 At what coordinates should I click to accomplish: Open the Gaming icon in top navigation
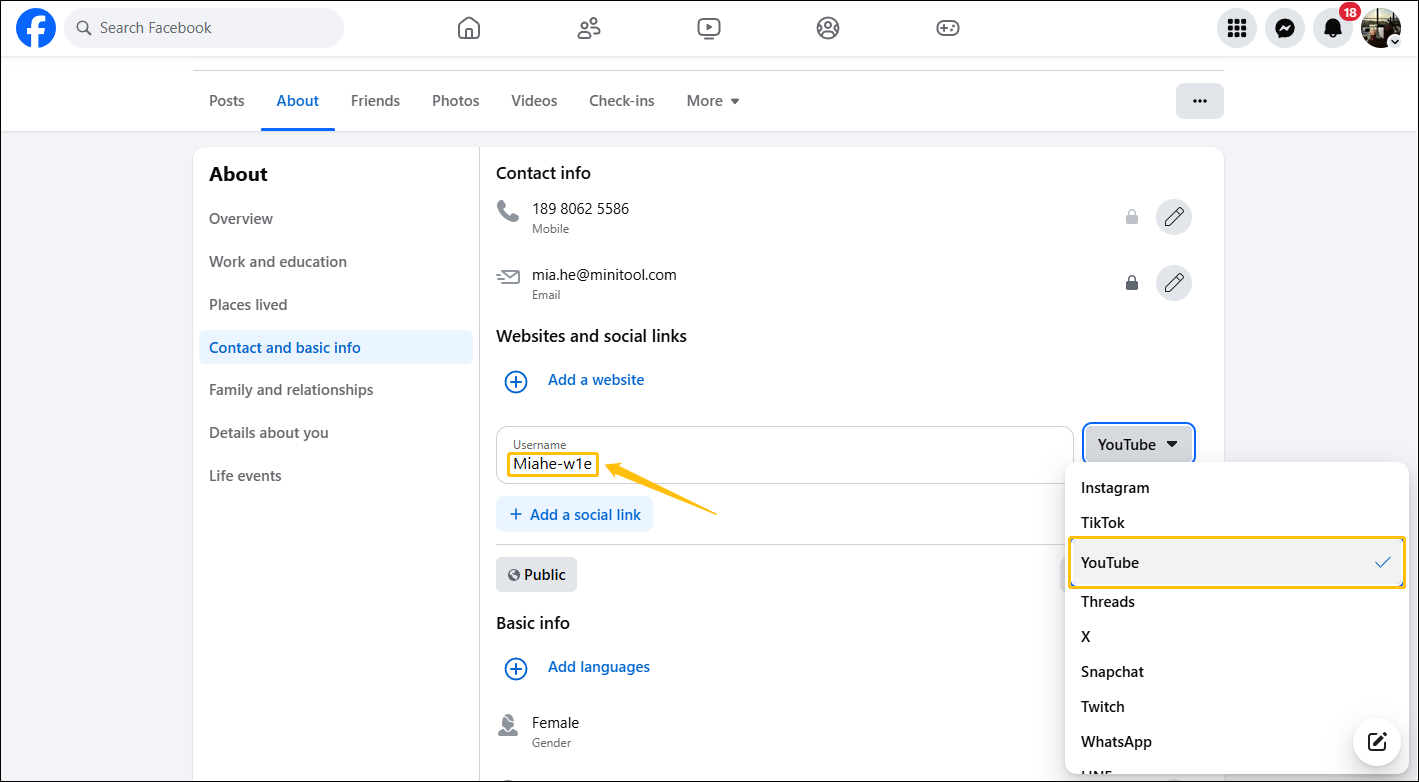click(947, 28)
